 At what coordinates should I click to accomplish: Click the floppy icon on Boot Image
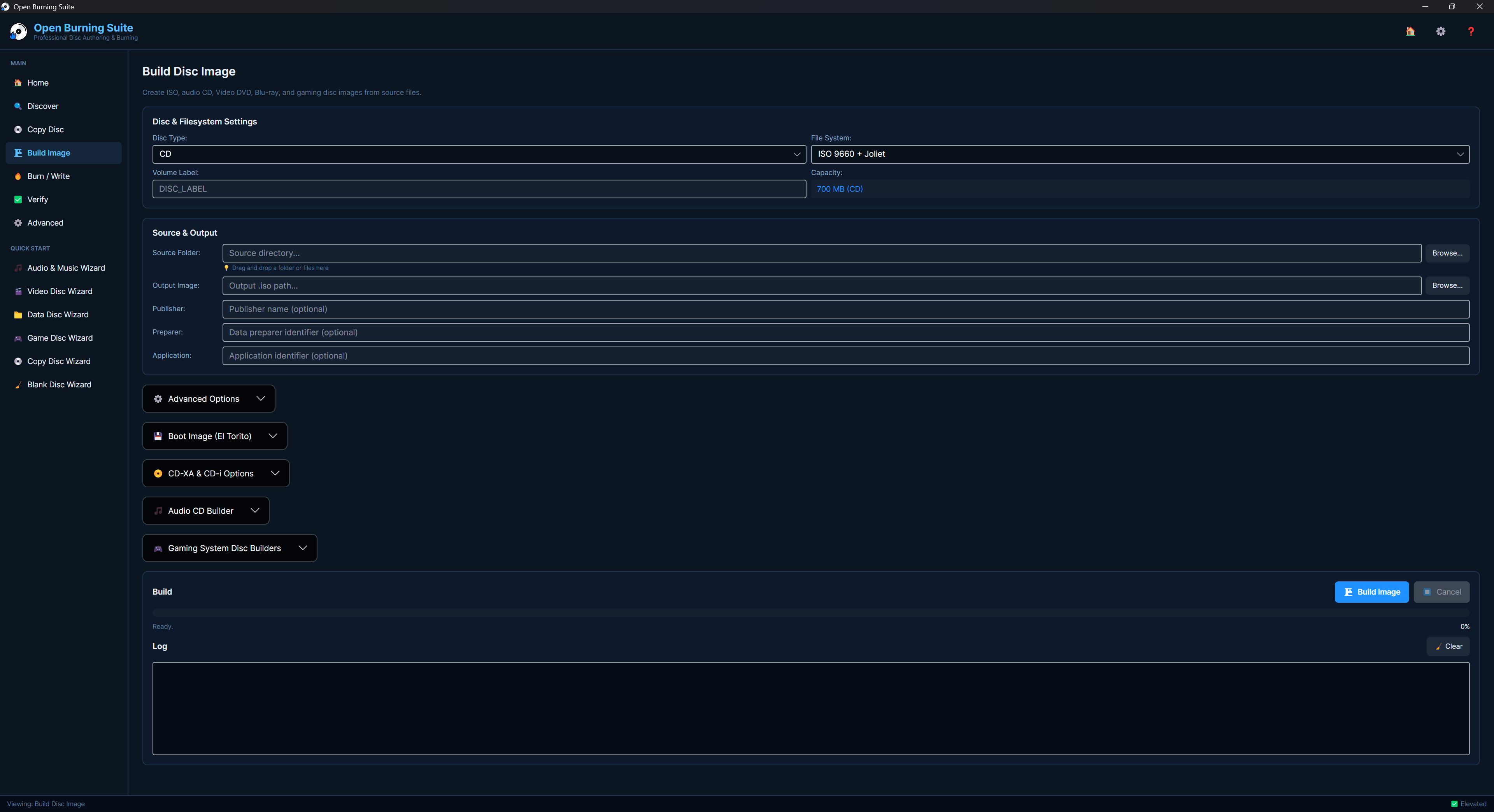click(158, 436)
